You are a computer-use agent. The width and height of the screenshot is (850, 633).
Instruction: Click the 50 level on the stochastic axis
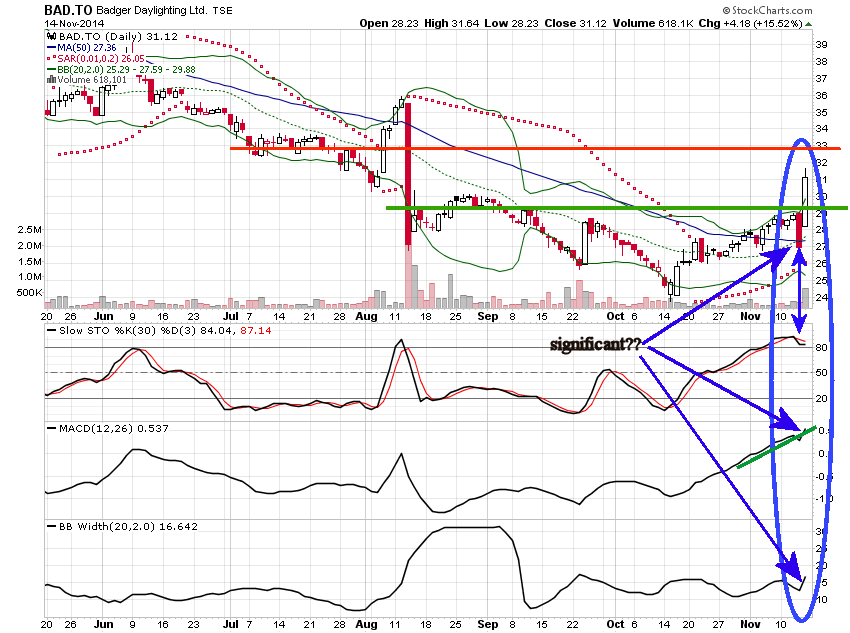point(821,372)
